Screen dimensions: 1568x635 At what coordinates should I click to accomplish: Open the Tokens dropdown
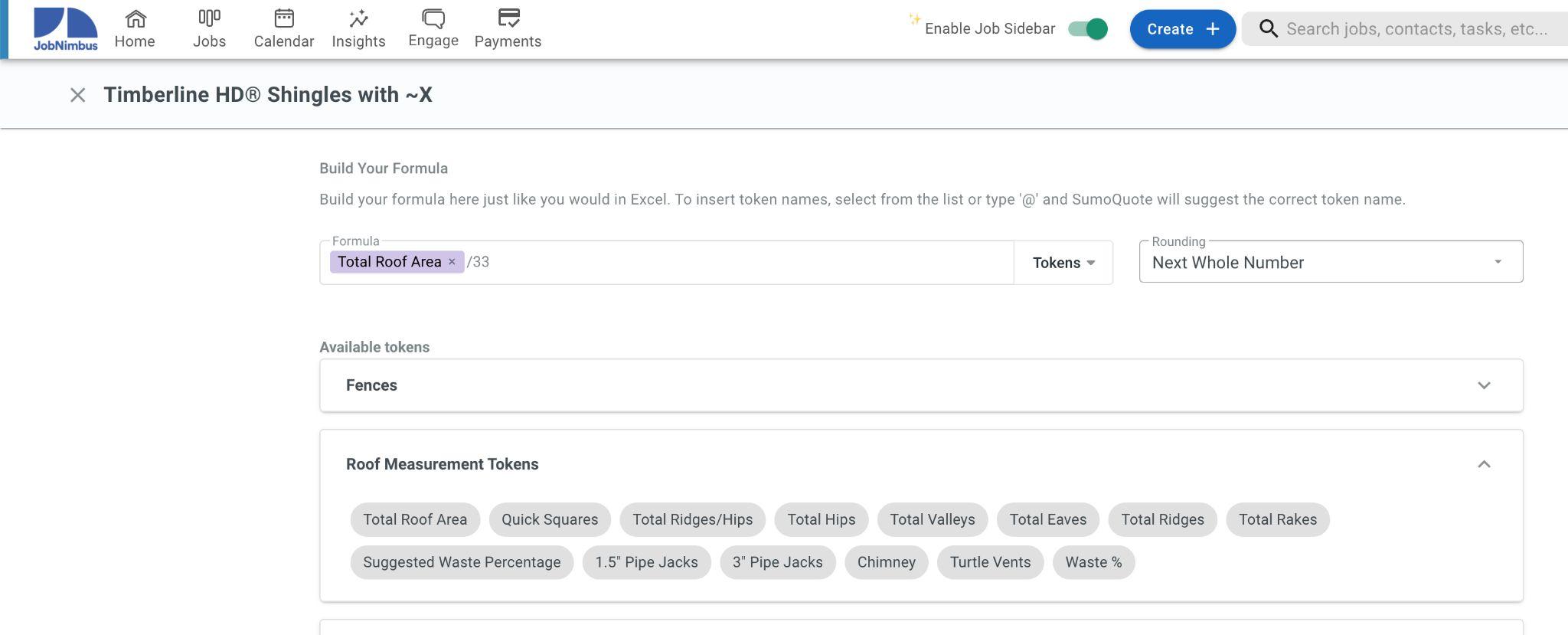[1063, 263]
